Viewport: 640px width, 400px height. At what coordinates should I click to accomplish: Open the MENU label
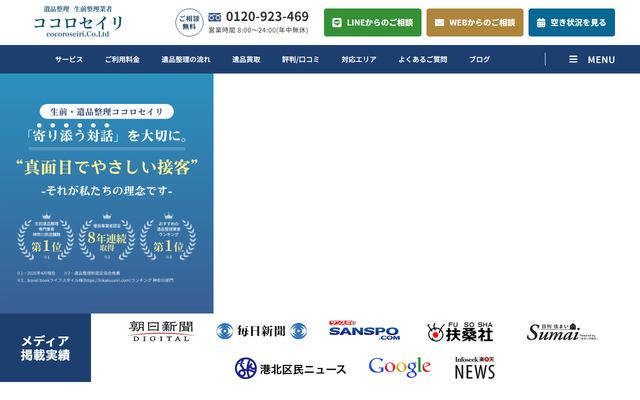pos(601,60)
